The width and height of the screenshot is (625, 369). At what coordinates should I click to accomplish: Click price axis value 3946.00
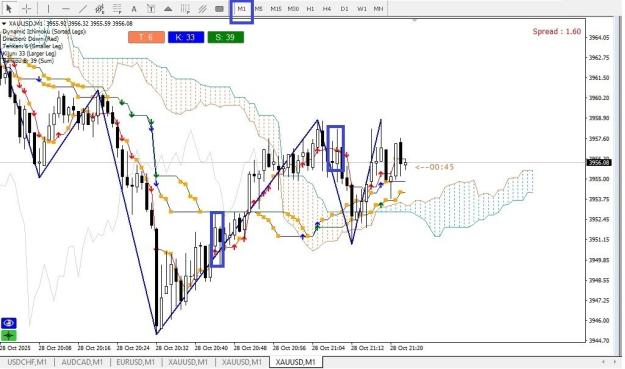coord(599,320)
